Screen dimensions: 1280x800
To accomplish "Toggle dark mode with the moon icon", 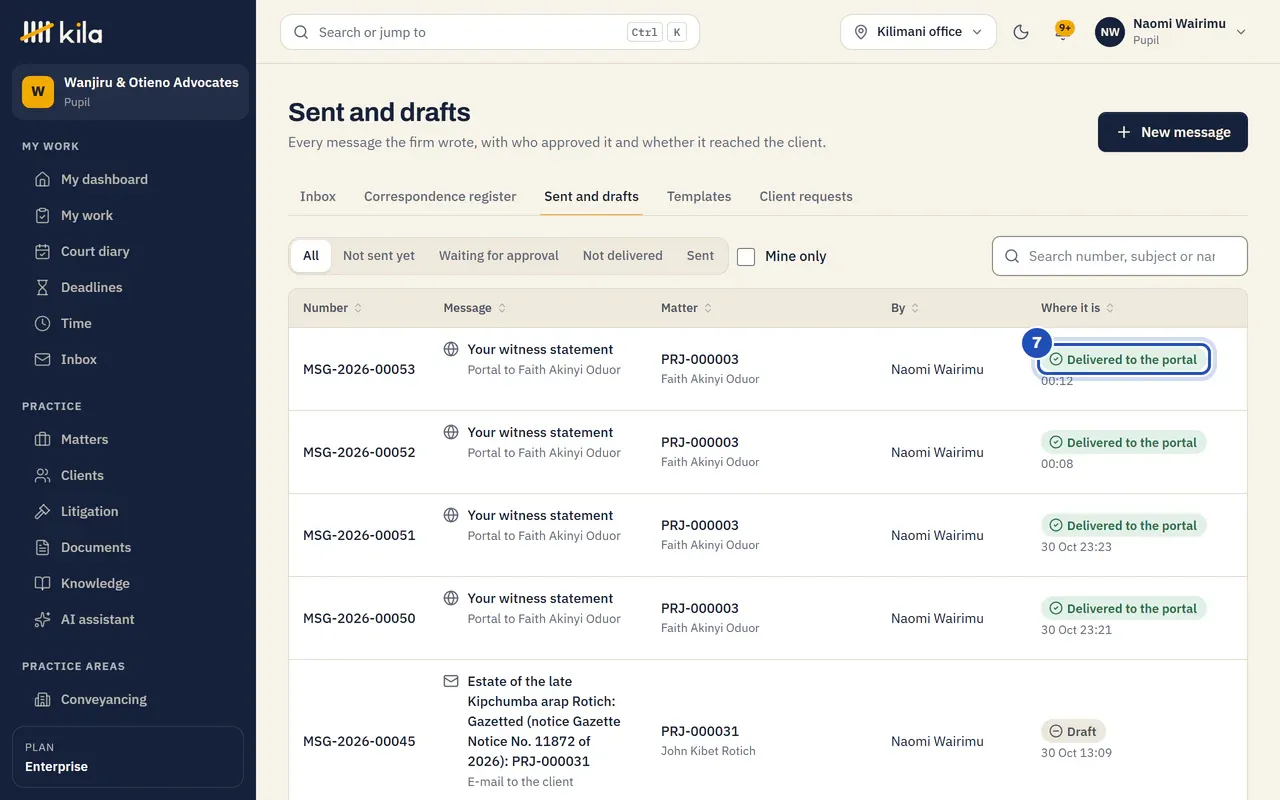I will click(1021, 32).
